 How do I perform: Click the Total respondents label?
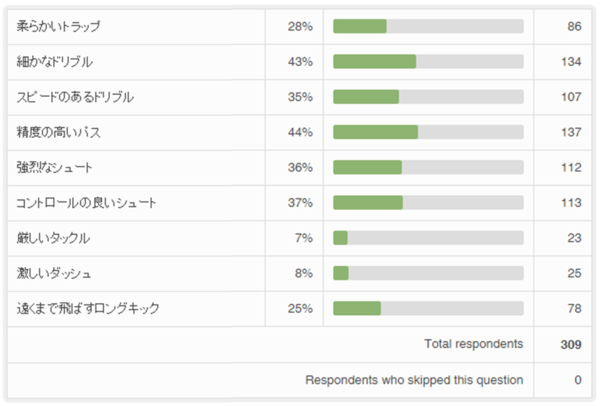click(473, 344)
